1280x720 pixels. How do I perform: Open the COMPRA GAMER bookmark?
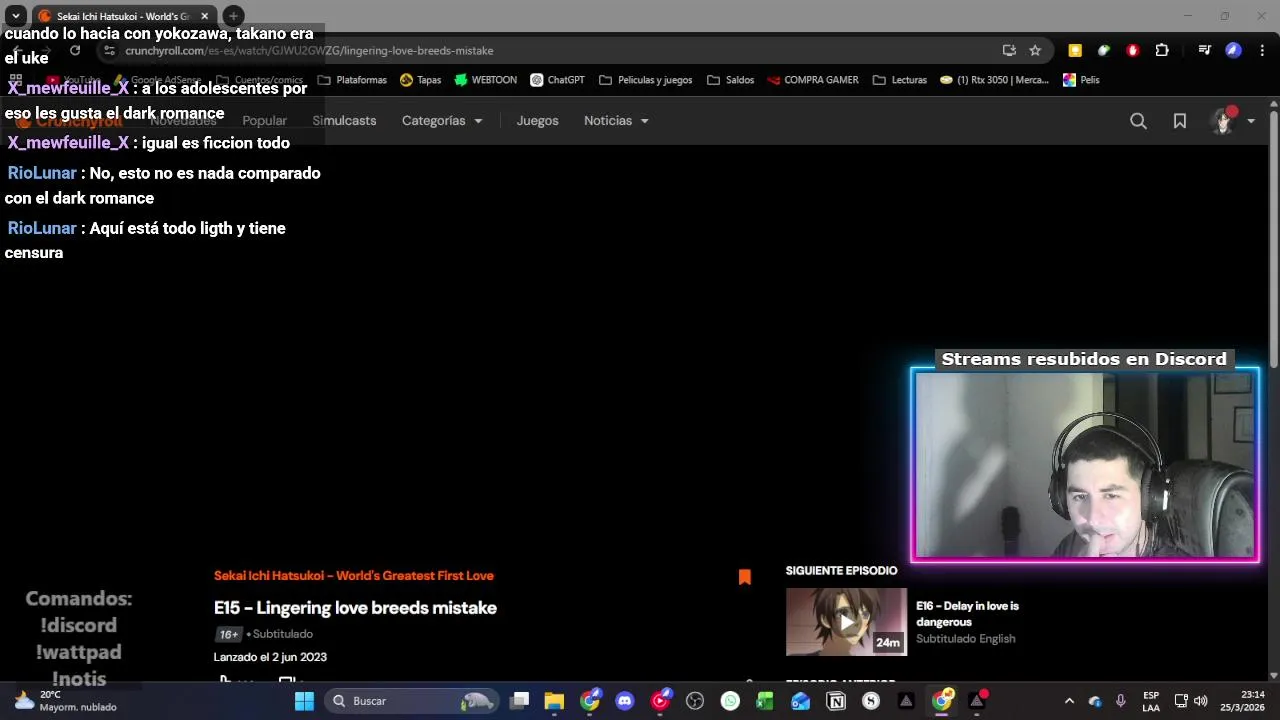812,80
